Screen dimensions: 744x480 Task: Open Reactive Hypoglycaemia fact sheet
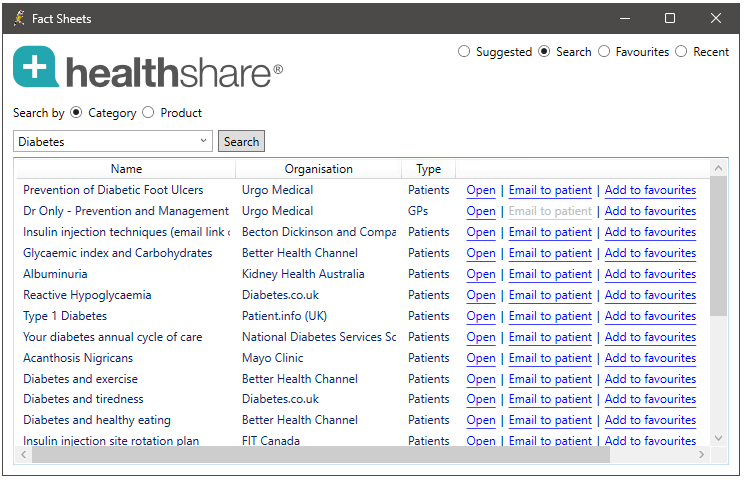[x=481, y=295]
